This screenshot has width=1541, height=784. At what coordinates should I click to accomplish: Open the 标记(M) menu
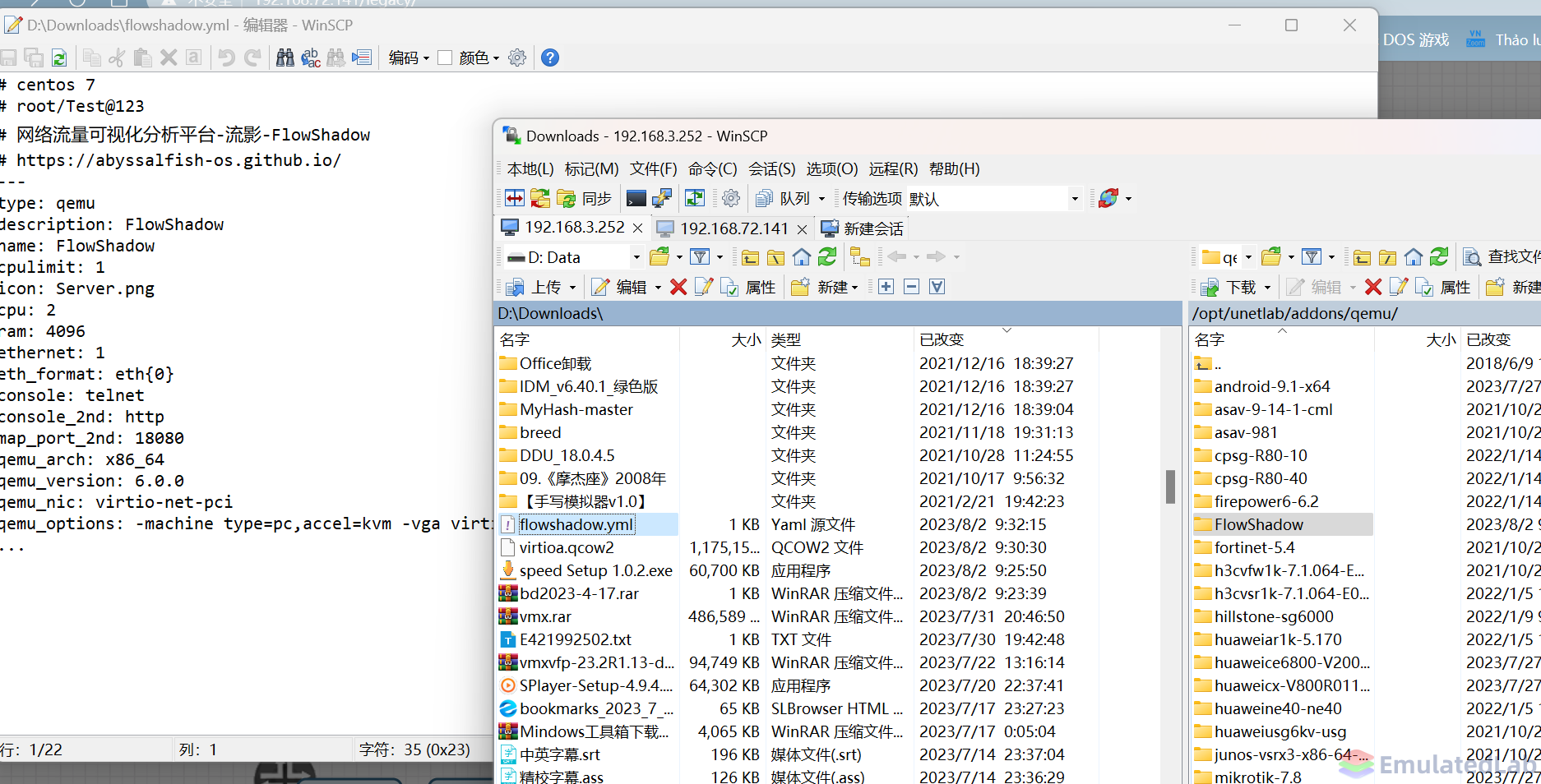click(x=591, y=168)
